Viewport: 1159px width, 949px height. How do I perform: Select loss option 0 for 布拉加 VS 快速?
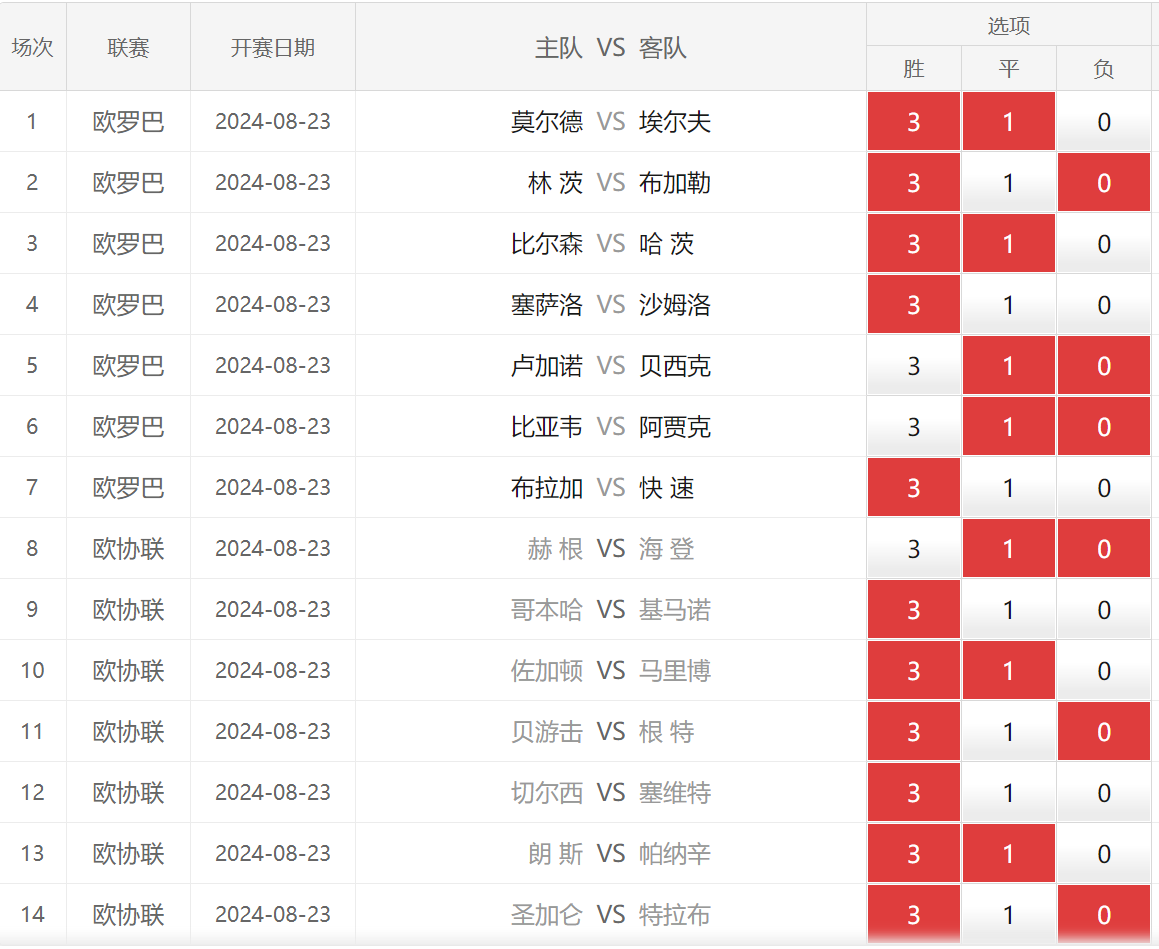coord(1104,487)
